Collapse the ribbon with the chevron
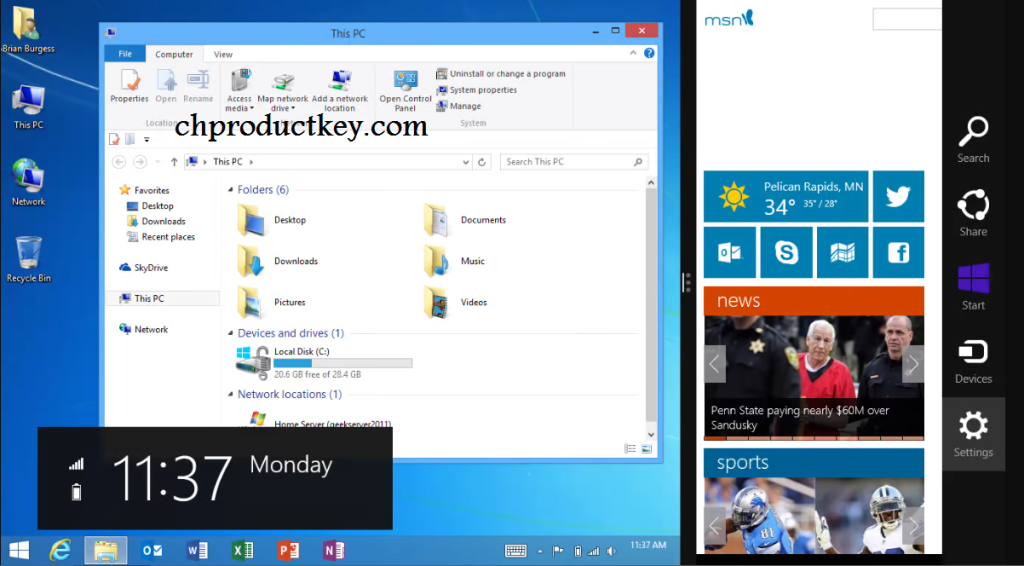Screen dimensions: 1024x566 [x=632, y=54]
